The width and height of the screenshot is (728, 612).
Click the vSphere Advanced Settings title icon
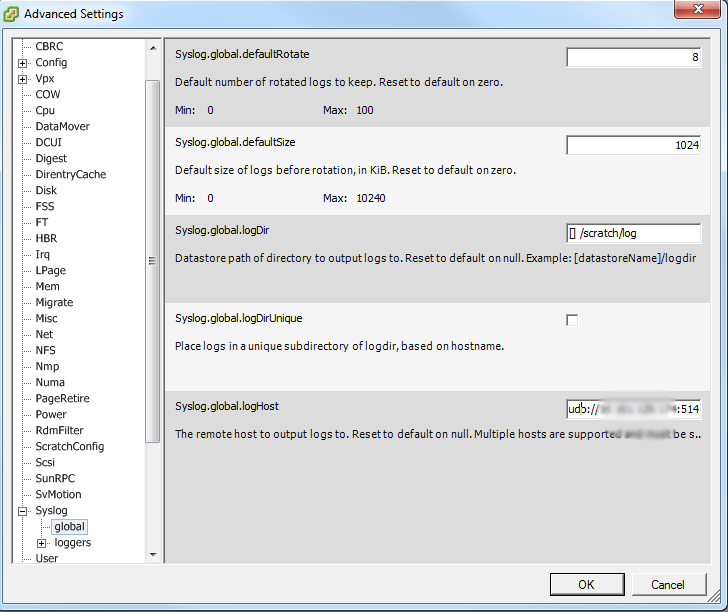tap(11, 14)
